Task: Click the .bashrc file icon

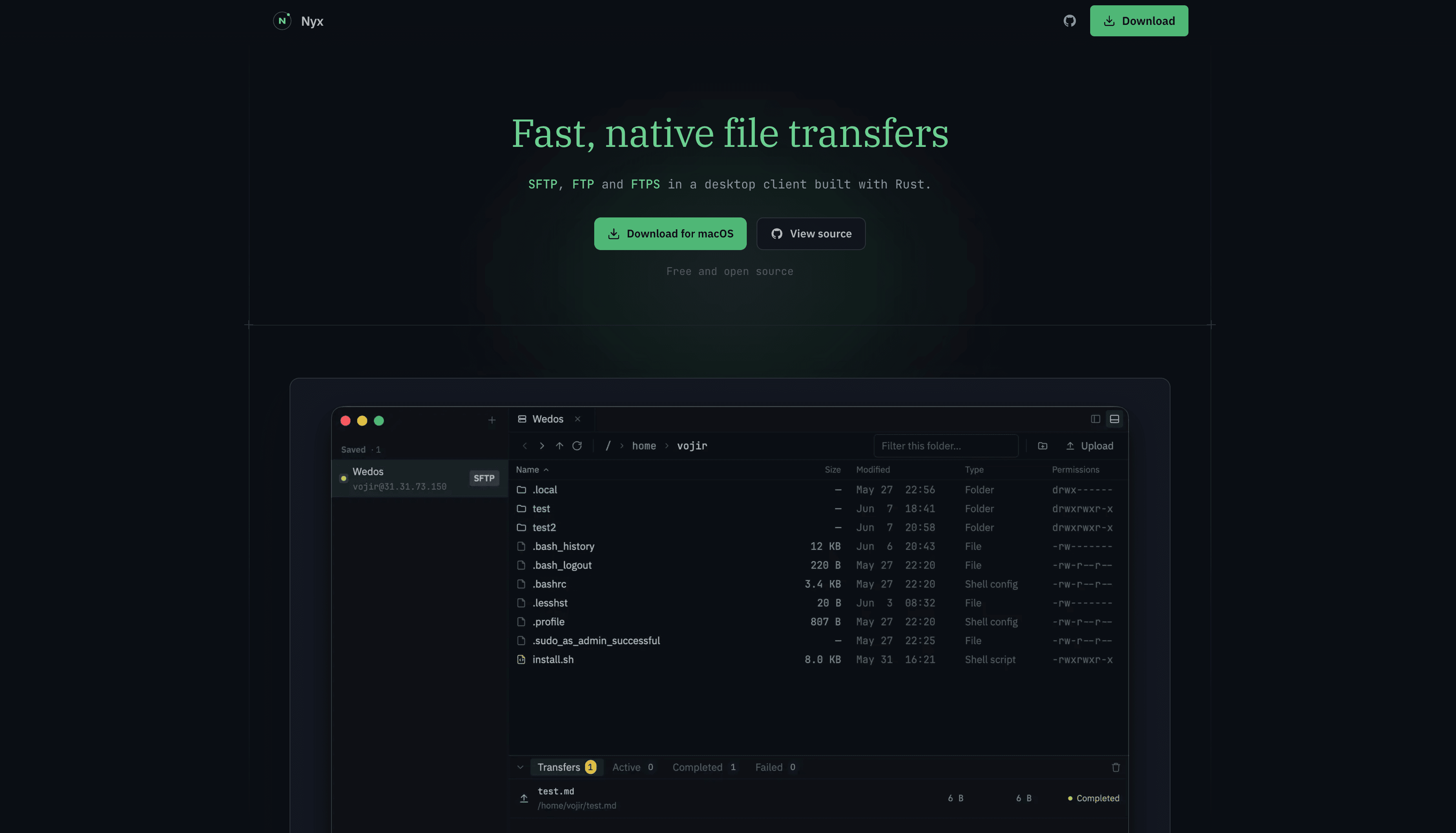Action: pos(522,584)
